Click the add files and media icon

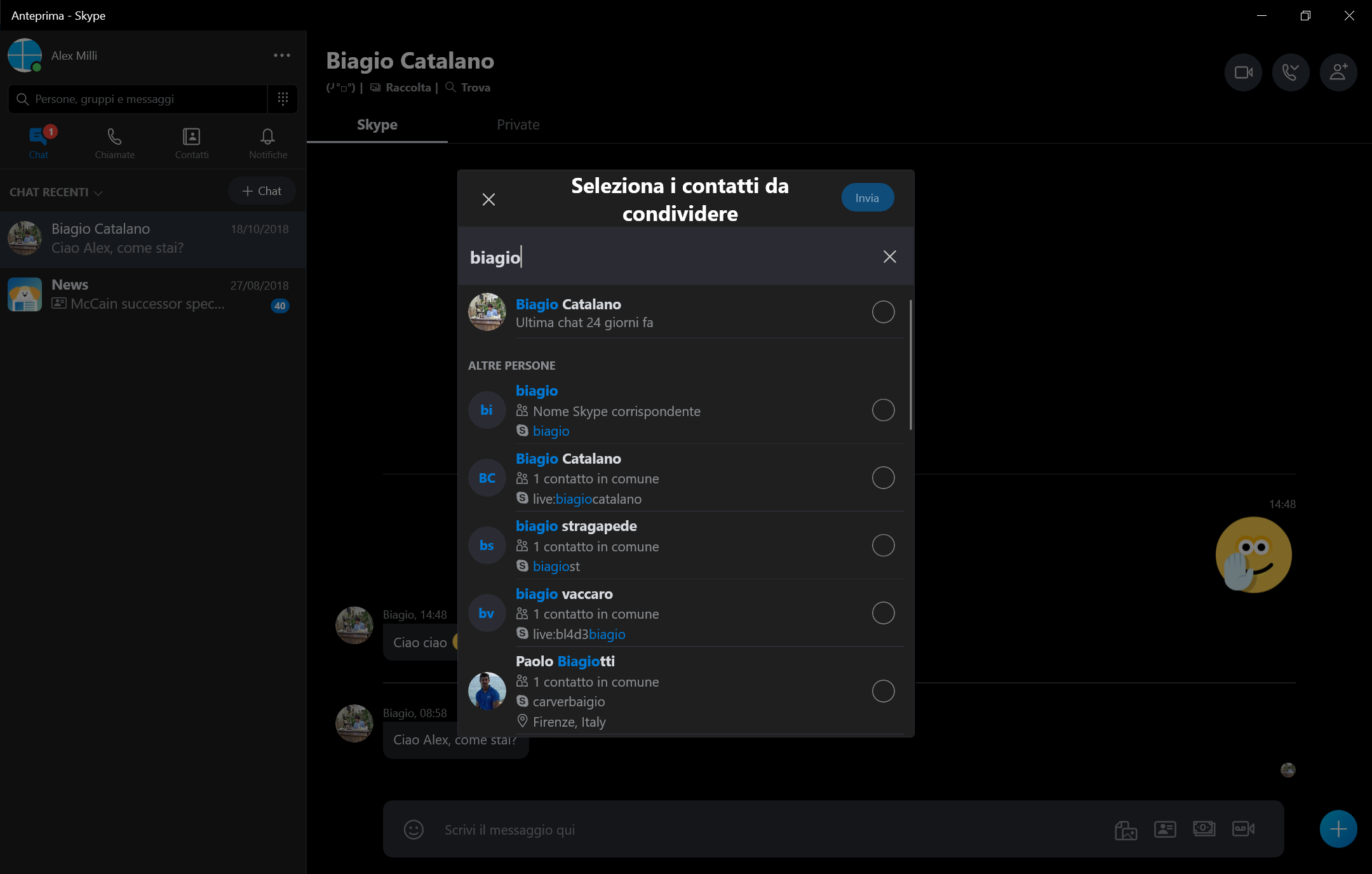[x=1126, y=830]
